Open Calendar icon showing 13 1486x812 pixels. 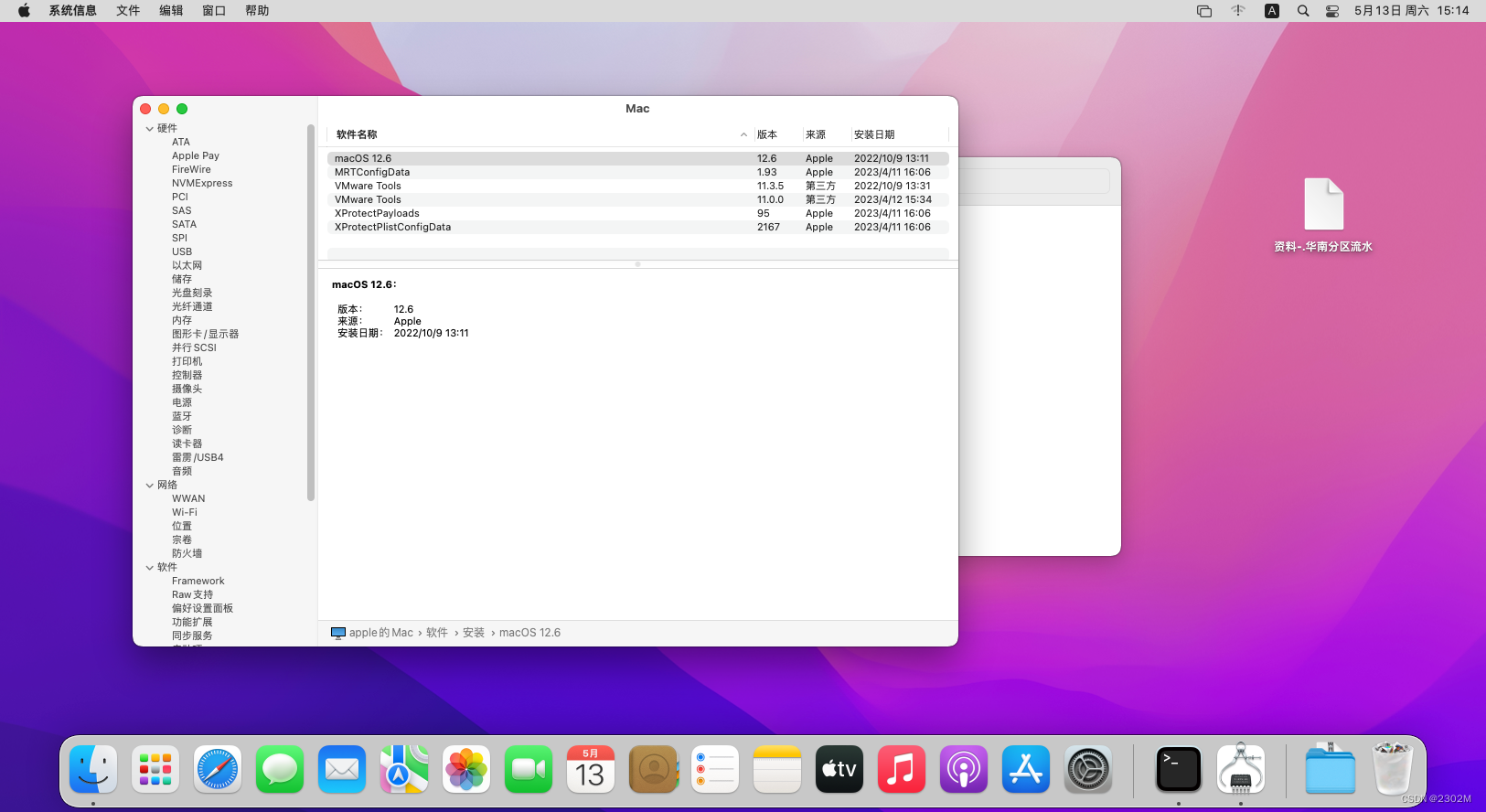tap(591, 769)
